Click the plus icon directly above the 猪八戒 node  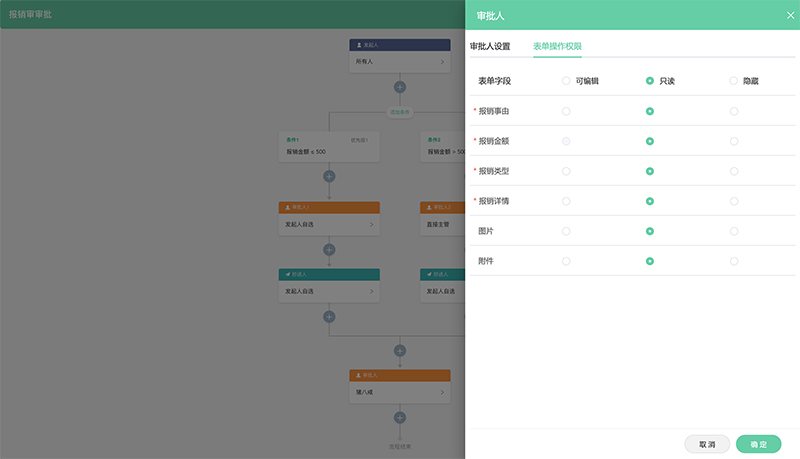pyautogui.click(x=400, y=351)
